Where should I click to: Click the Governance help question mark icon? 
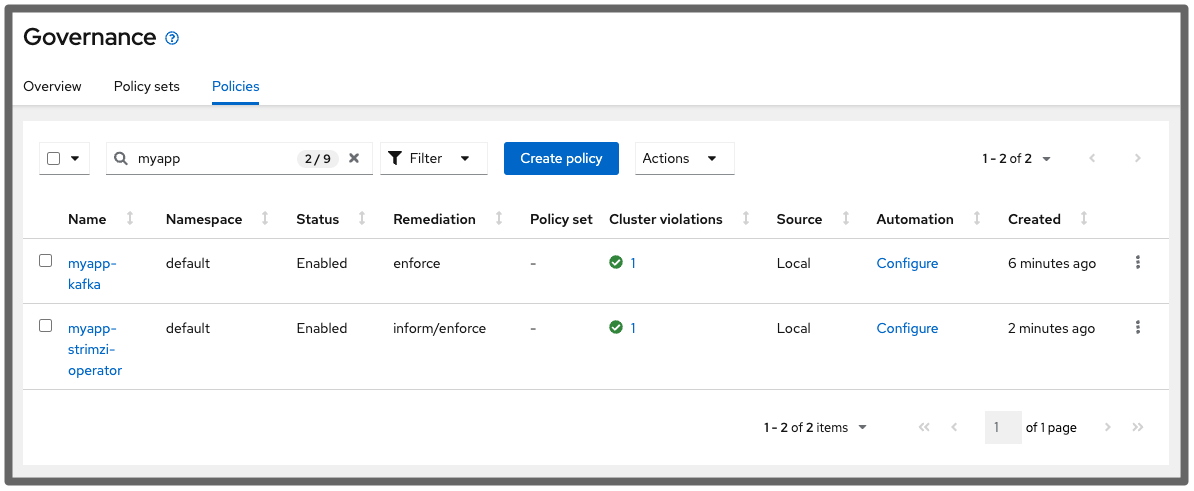pyautogui.click(x=172, y=38)
